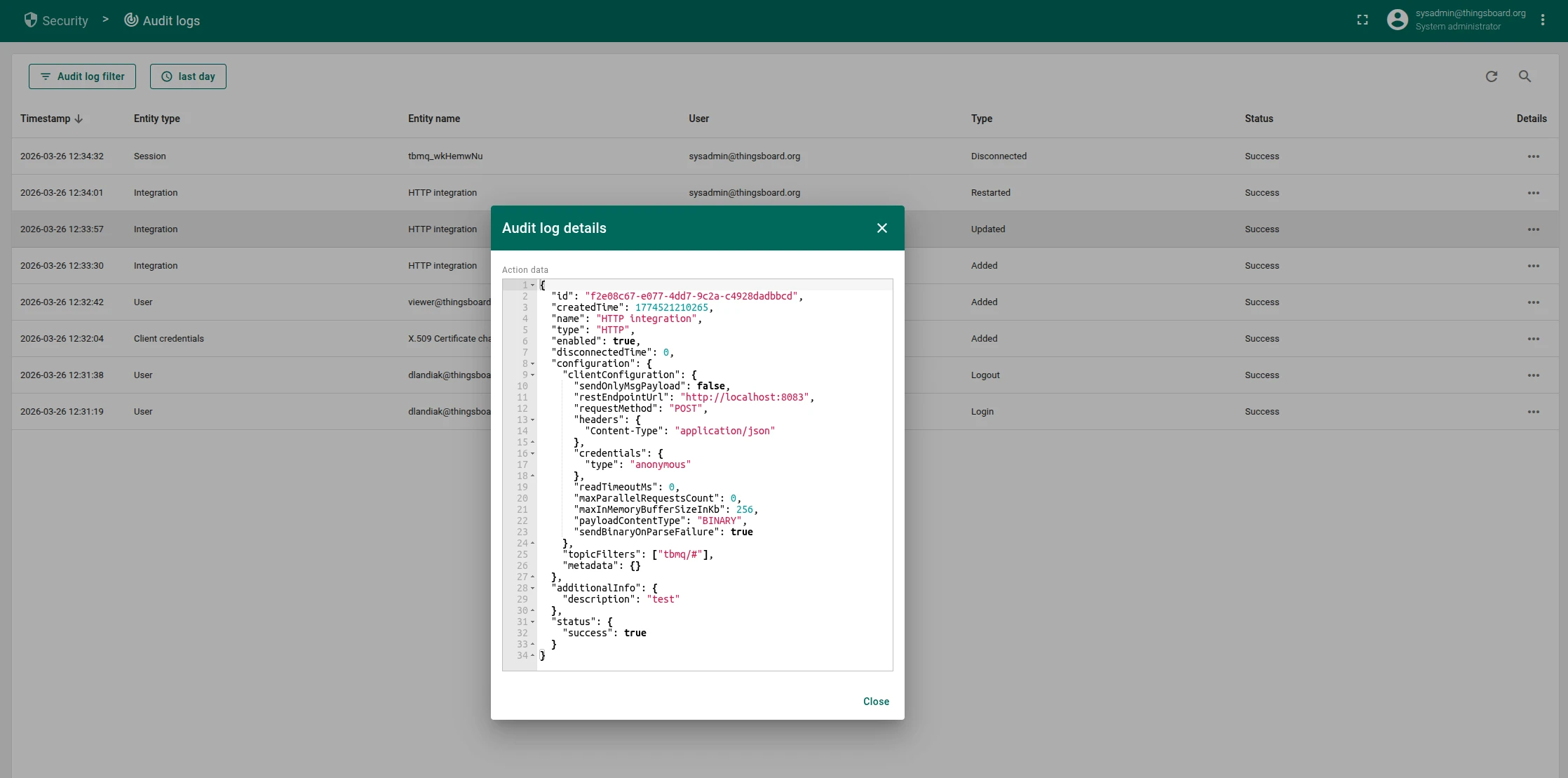The width and height of the screenshot is (1568, 778).
Task: Click the Restarted type cell
Action: (991, 193)
